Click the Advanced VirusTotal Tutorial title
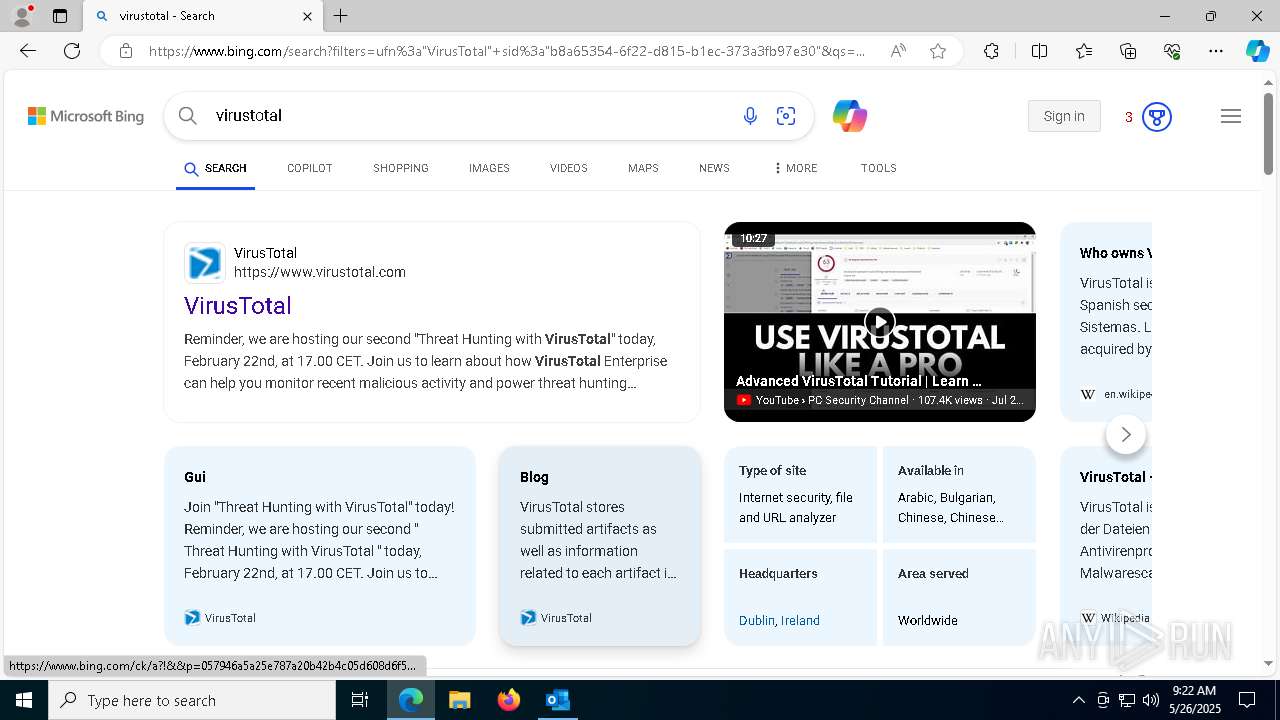 (x=859, y=381)
